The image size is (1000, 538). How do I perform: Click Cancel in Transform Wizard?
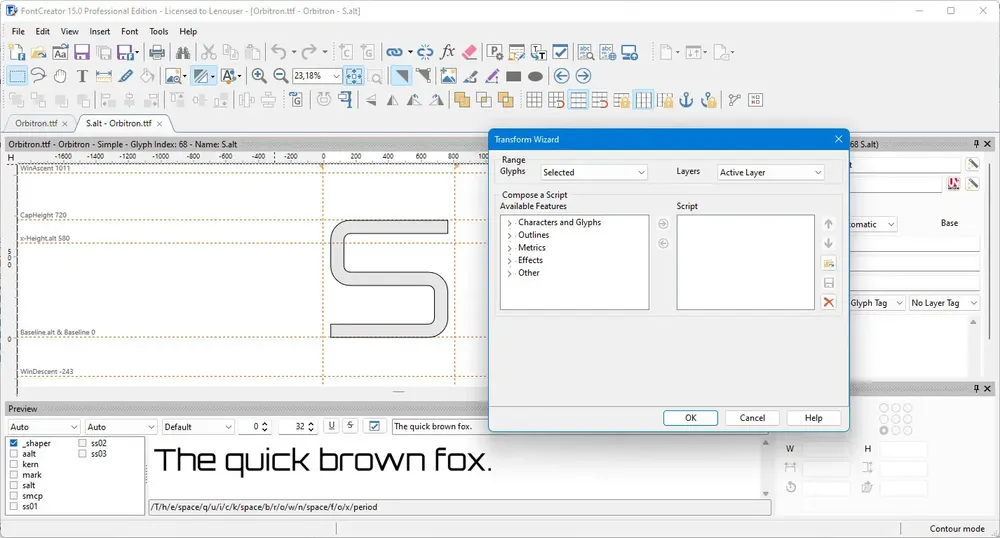click(x=753, y=418)
